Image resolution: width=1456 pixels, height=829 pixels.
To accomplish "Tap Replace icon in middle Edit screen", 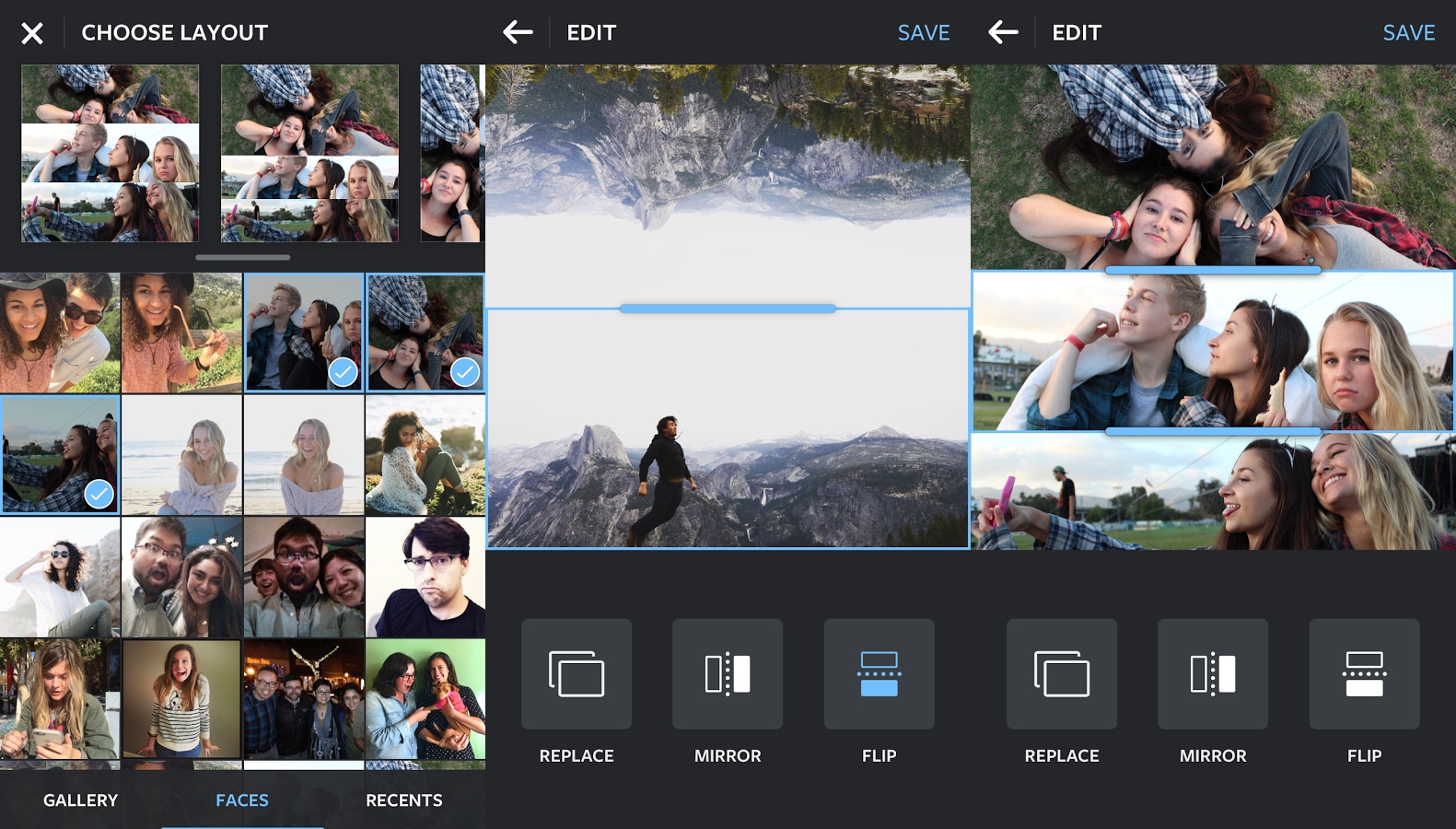I will click(x=577, y=673).
